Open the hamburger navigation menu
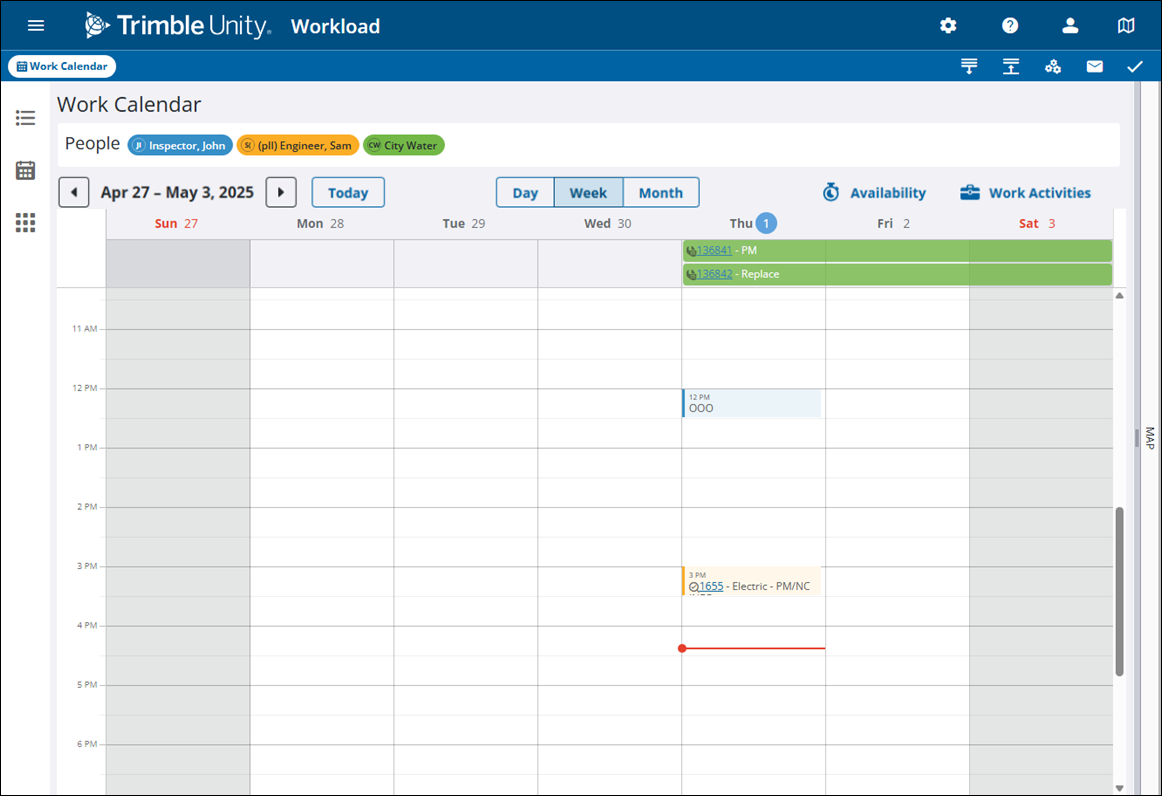 (x=36, y=26)
